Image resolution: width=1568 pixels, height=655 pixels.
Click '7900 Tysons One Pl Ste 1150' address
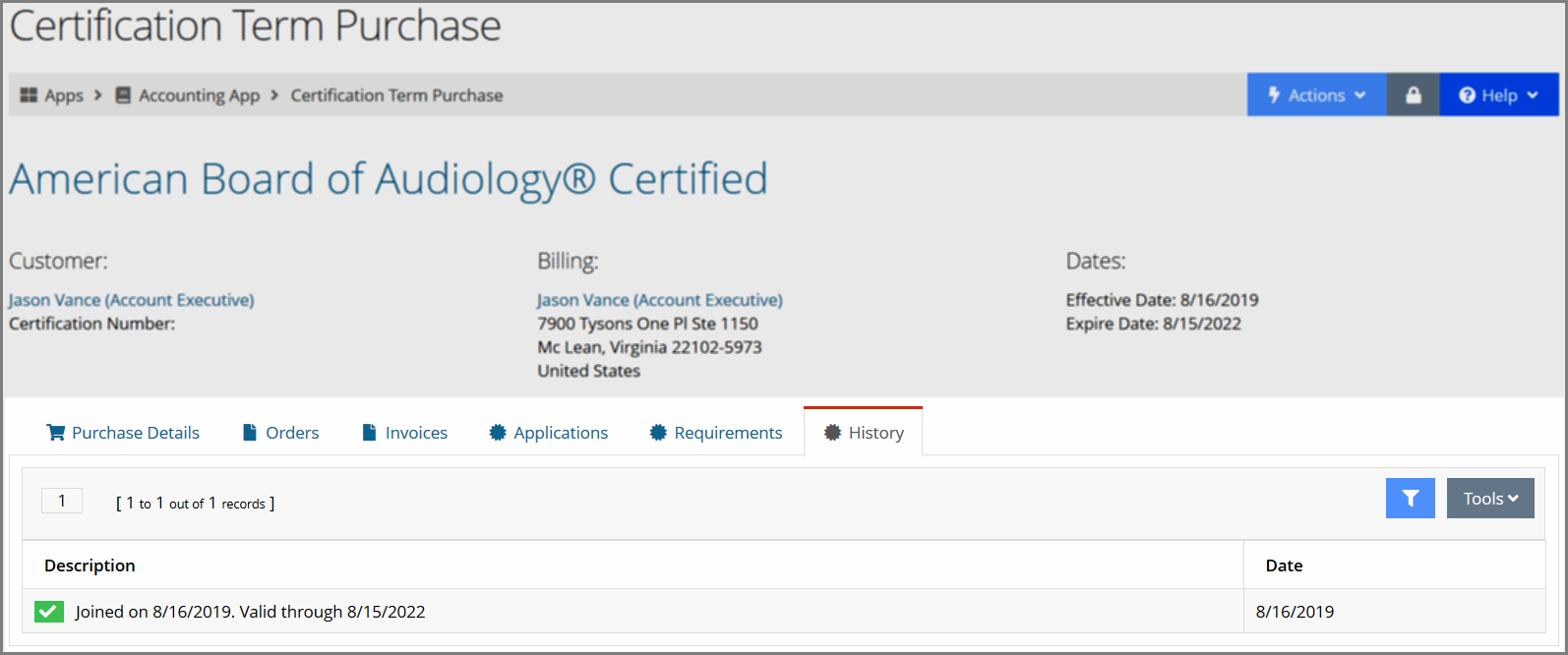(x=647, y=324)
